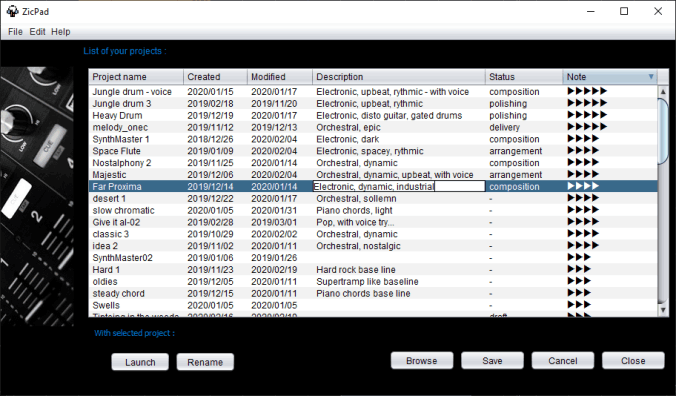Click rating arrows for SynthMaster02 row
This screenshot has width=676, height=396.
[x=579, y=257]
